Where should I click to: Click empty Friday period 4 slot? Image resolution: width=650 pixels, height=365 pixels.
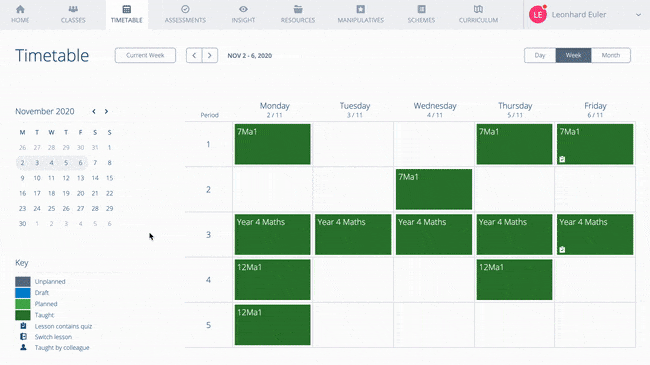pyautogui.click(x=595, y=280)
